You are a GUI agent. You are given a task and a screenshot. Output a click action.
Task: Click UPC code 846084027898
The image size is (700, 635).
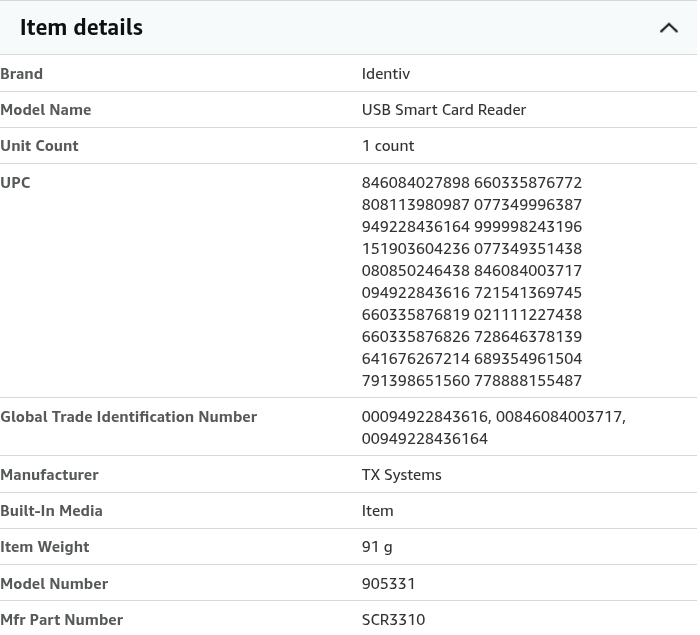[416, 183]
